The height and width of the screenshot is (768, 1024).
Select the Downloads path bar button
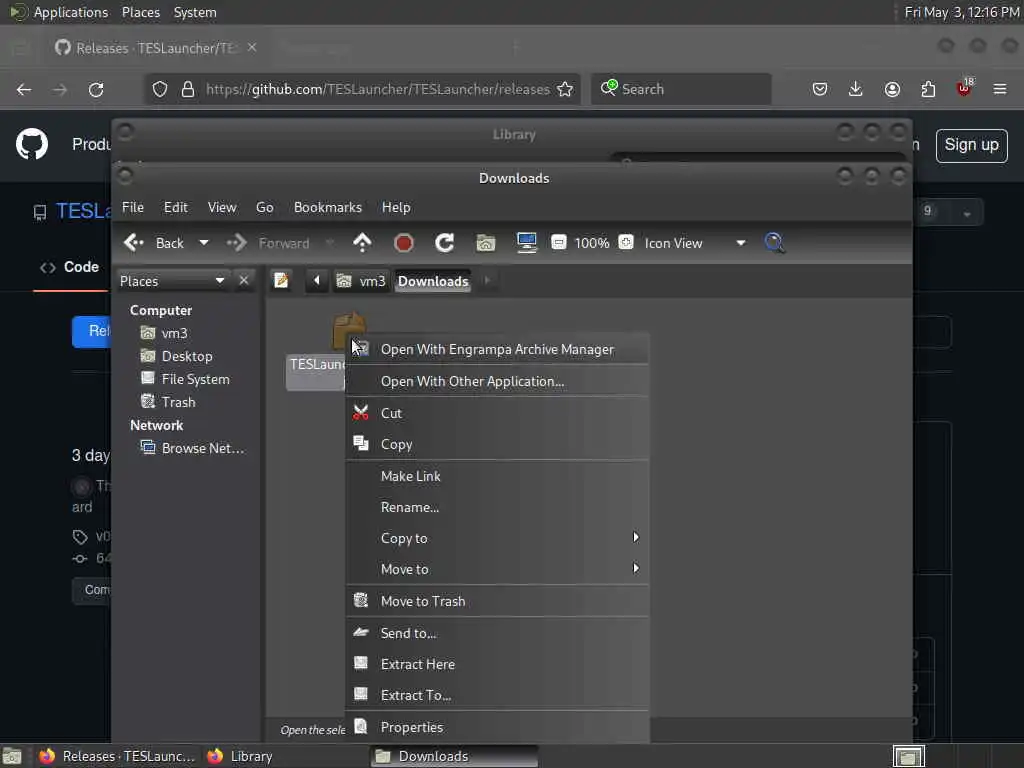point(433,281)
